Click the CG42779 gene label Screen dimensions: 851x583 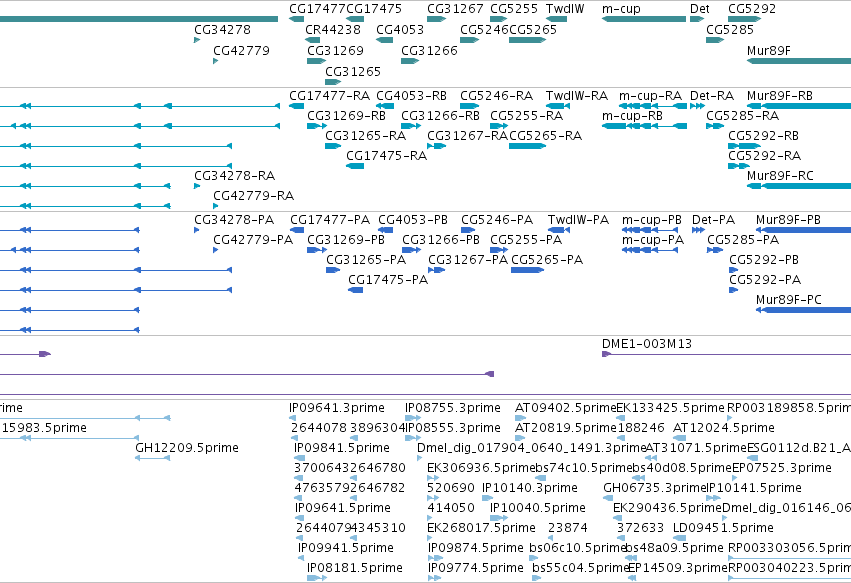pyautogui.click(x=241, y=50)
